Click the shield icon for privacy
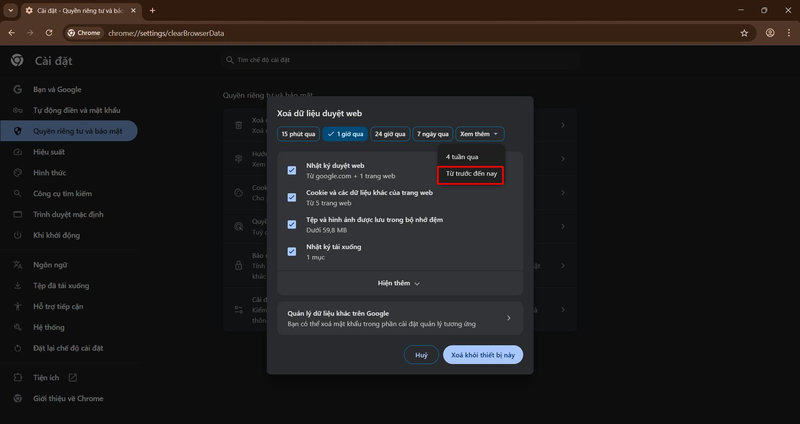The image size is (800, 424). coord(18,131)
